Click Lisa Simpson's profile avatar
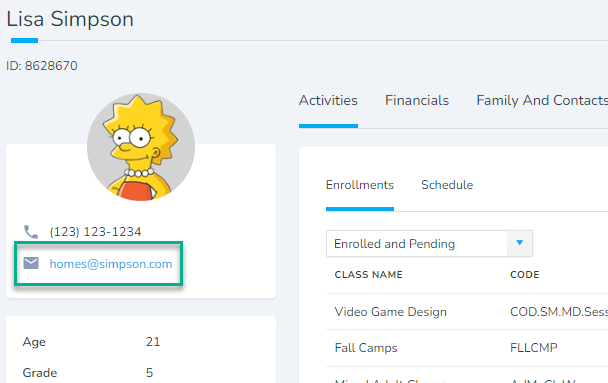The image size is (608, 383). pyautogui.click(x=141, y=147)
